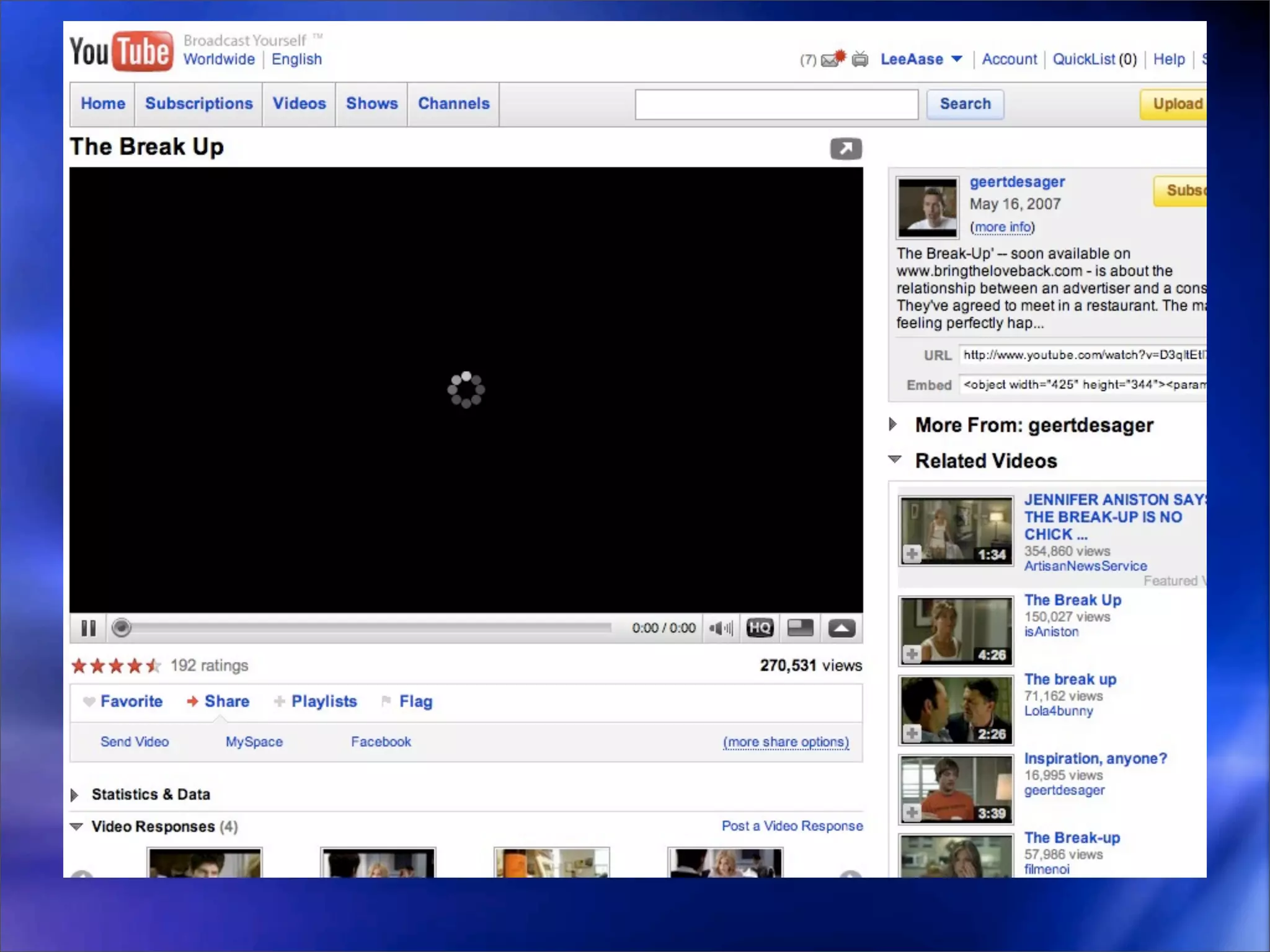
Task: Pause the video playback
Action: [89, 628]
